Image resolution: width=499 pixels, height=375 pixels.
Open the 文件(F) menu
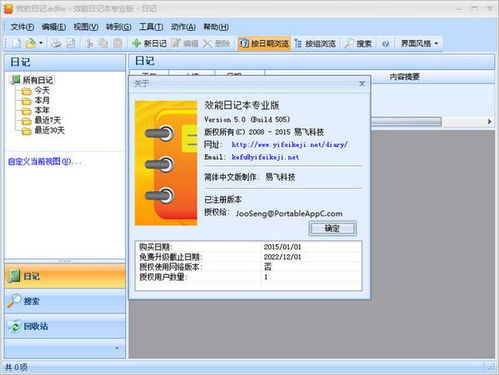tap(22, 27)
